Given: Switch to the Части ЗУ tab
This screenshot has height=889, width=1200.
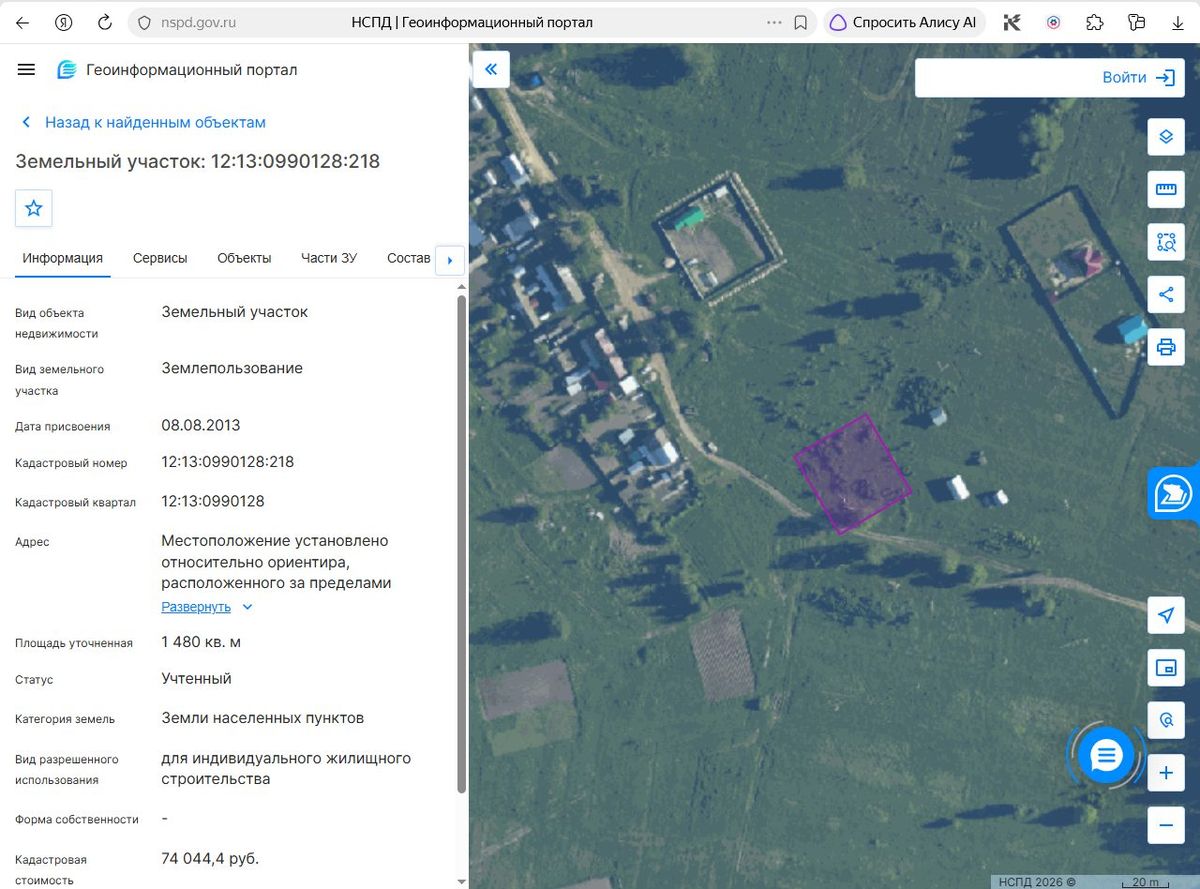Looking at the screenshot, I should tap(329, 258).
